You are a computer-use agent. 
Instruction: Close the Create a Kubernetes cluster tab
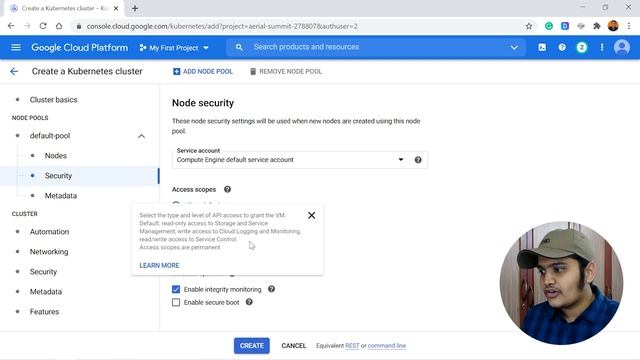pos(116,8)
